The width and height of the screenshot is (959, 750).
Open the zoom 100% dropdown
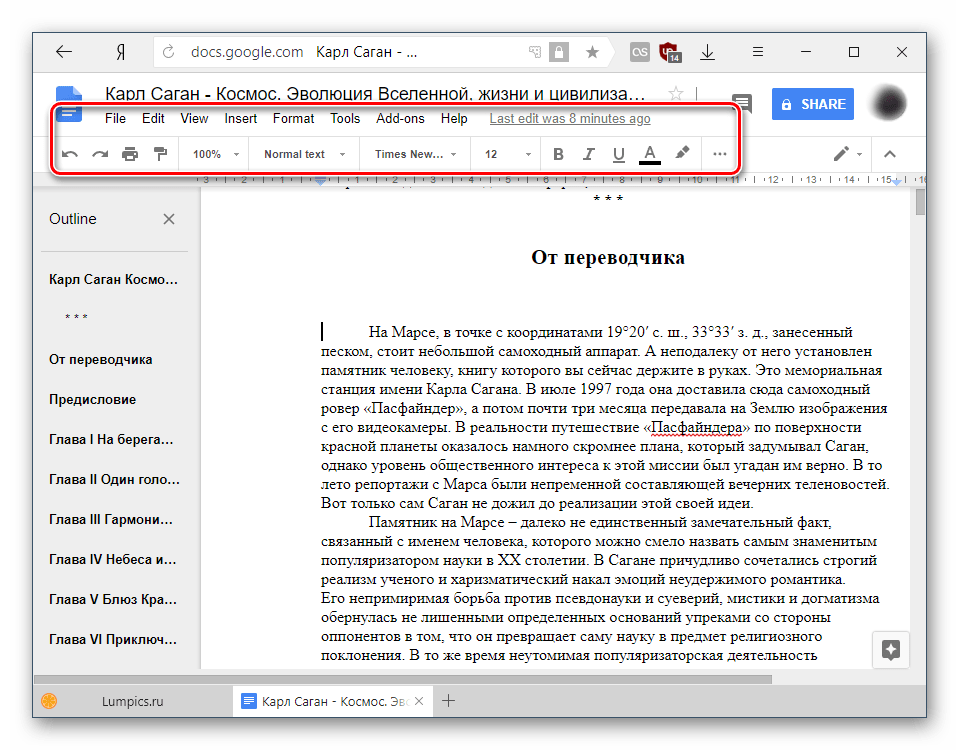coord(216,154)
